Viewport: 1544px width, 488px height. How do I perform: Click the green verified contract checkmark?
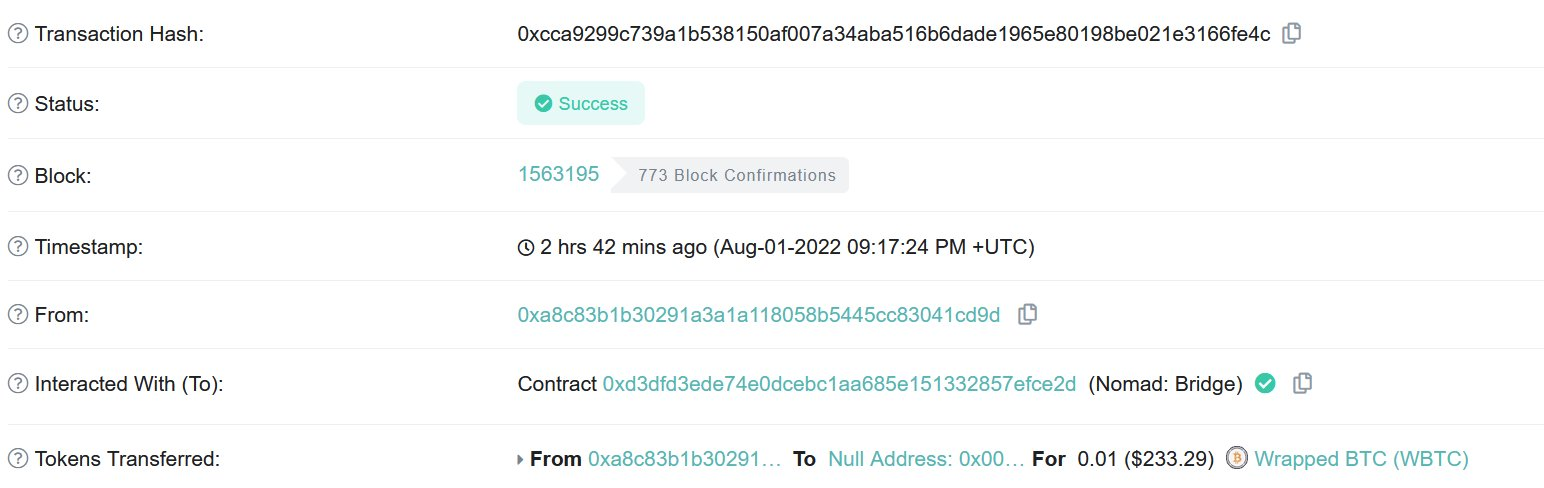click(x=1265, y=383)
